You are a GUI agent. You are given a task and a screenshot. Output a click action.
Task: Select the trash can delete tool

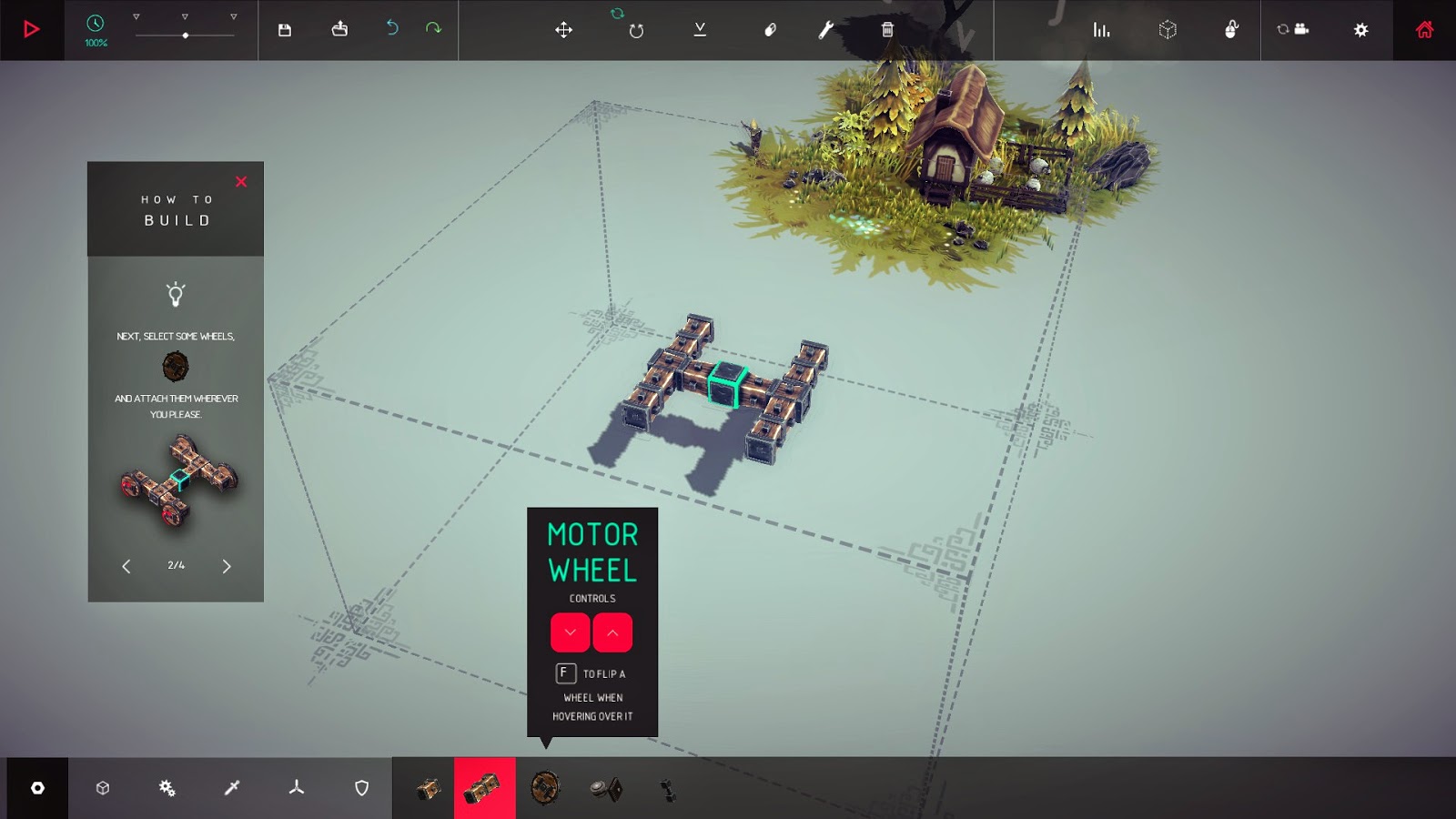(x=887, y=30)
